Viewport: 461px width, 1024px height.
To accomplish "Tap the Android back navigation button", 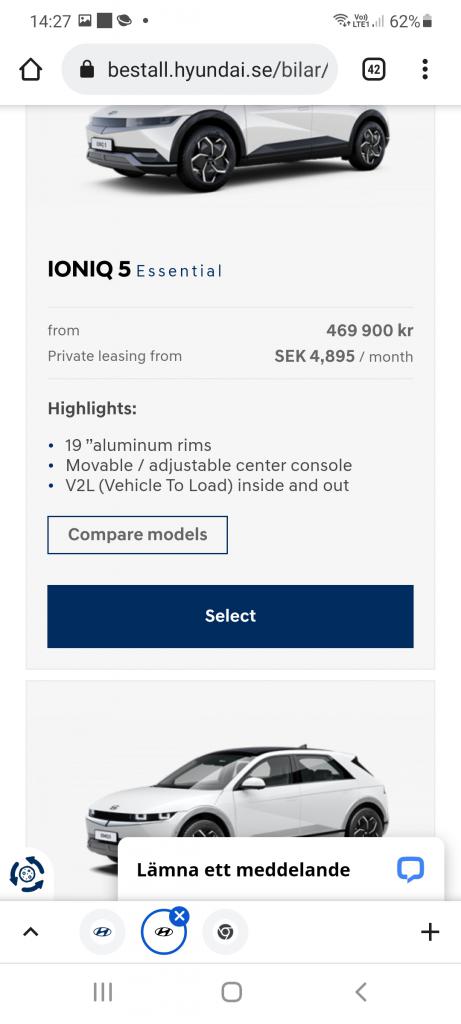I will coord(361,992).
